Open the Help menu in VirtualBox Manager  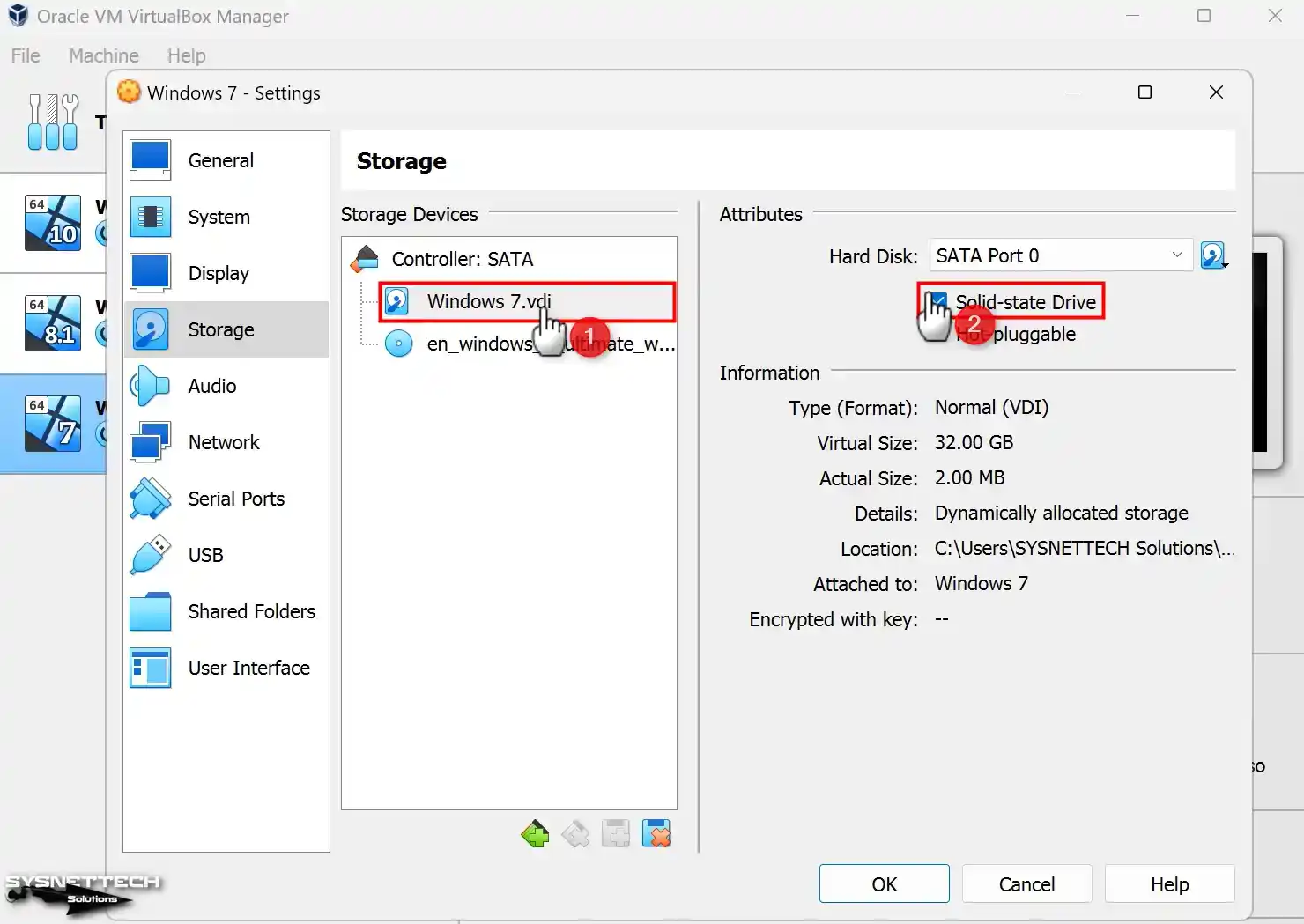[186, 55]
